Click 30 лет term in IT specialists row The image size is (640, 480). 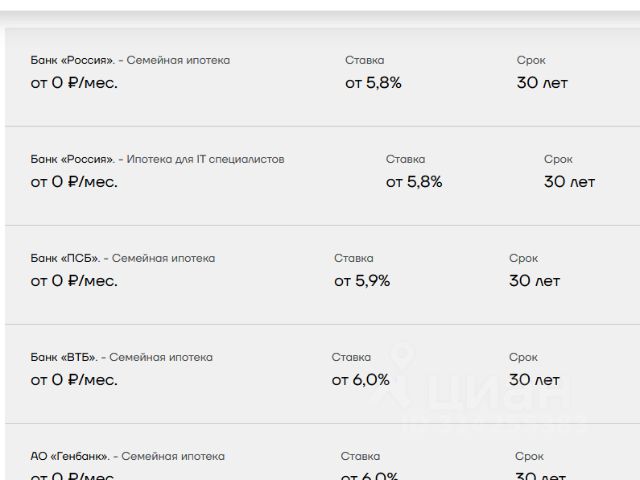coord(569,182)
